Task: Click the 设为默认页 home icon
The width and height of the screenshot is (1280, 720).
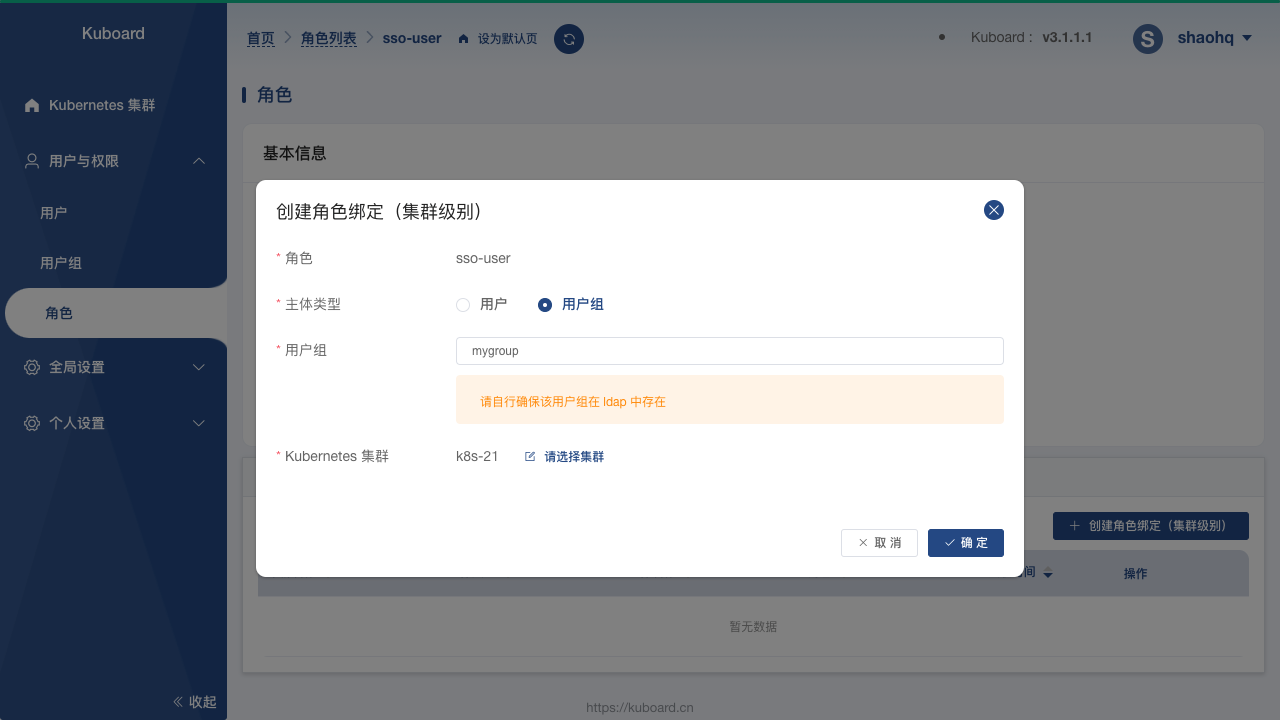Action: pyautogui.click(x=463, y=39)
